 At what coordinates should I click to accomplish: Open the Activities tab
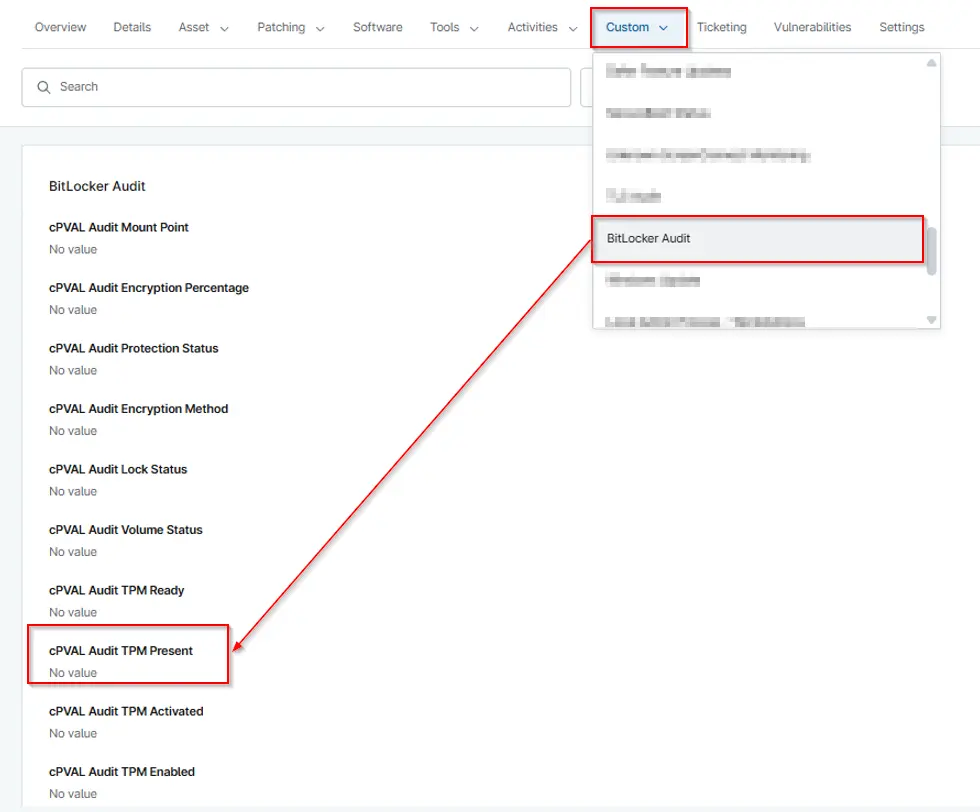532,28
